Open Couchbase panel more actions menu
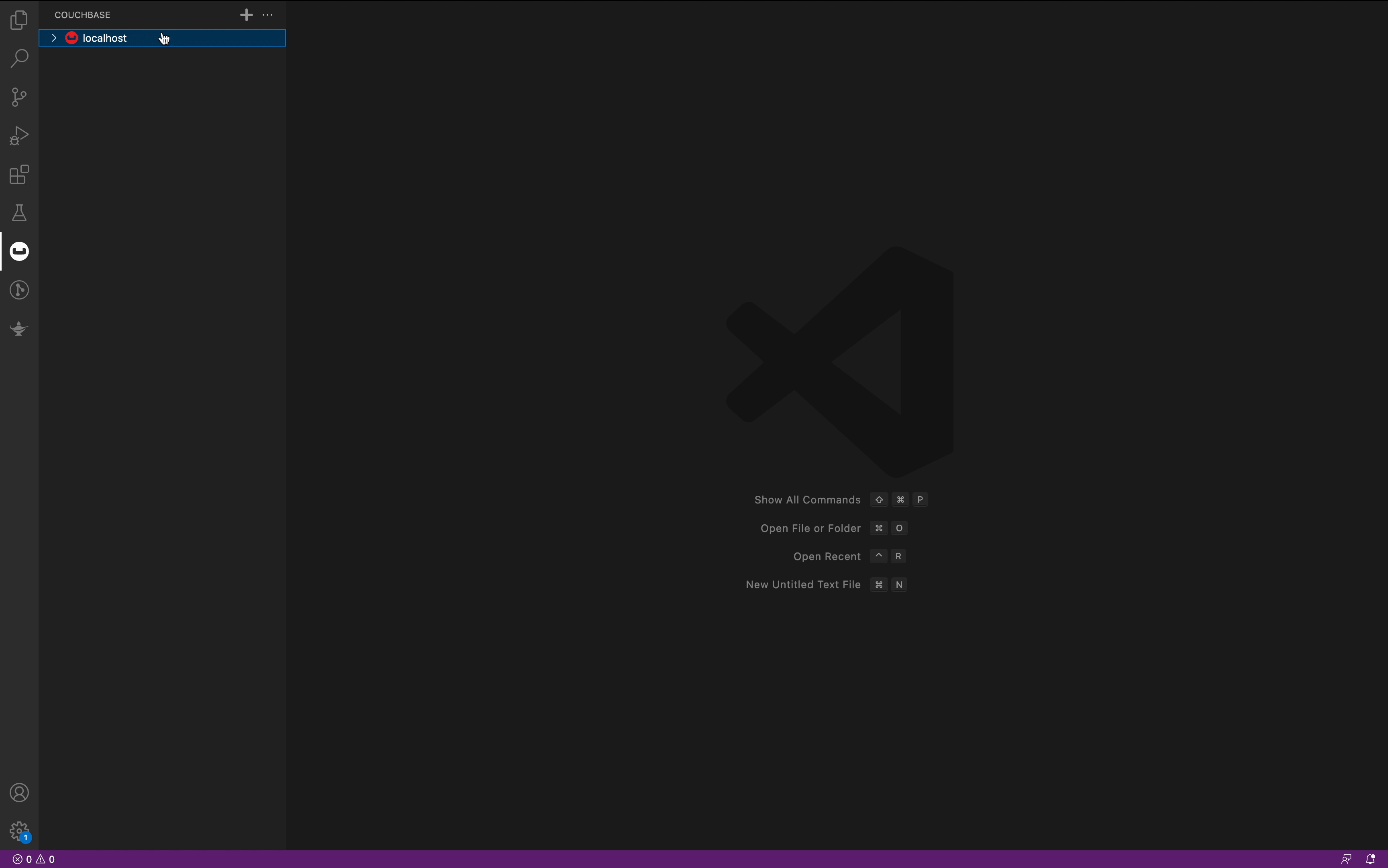Image resolution: width=1388 pixels, height=868 pixels. click(267, 15)
